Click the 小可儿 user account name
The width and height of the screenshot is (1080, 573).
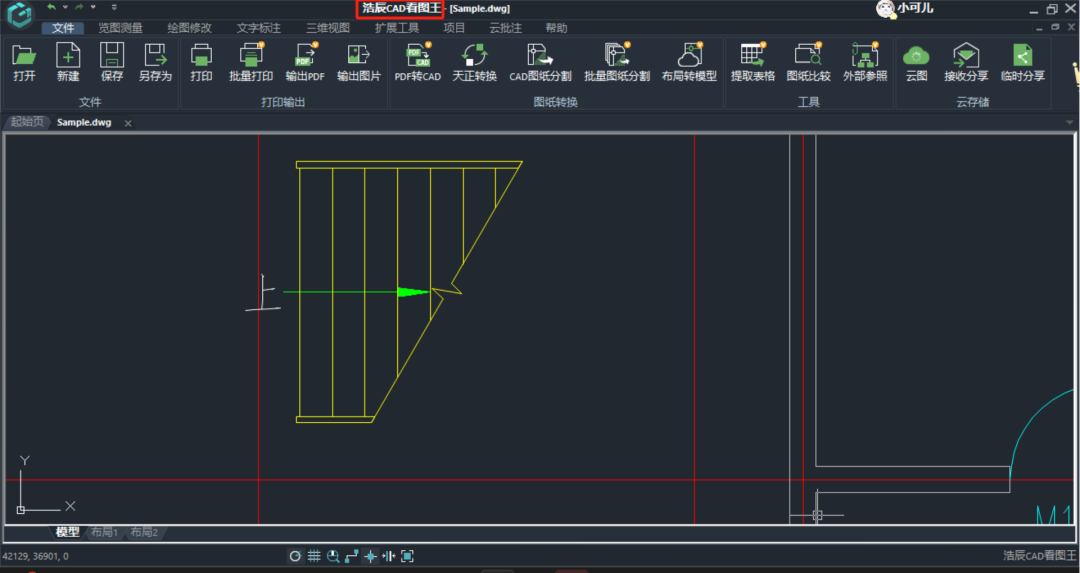pos(916,8)
